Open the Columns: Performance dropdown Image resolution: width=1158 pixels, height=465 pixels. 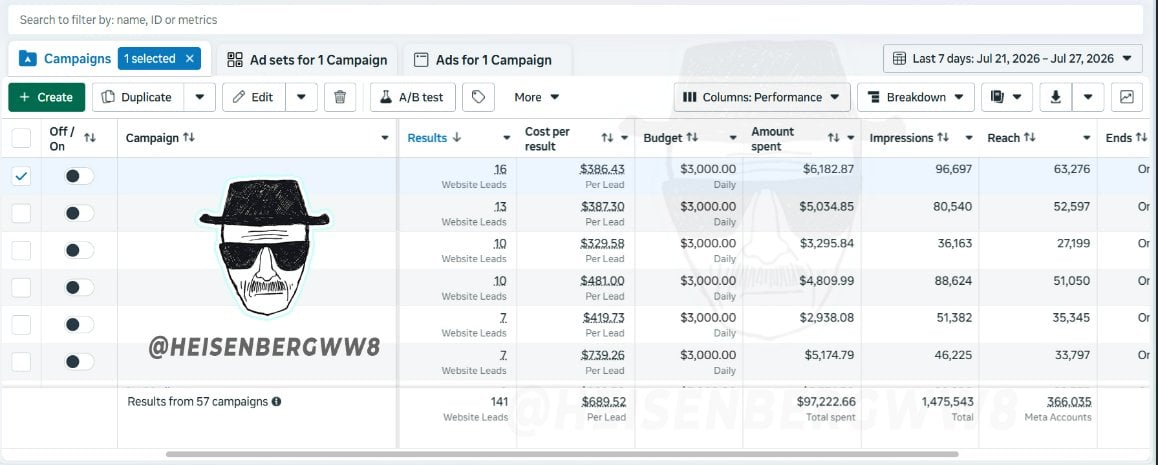(x=761, y=97)
